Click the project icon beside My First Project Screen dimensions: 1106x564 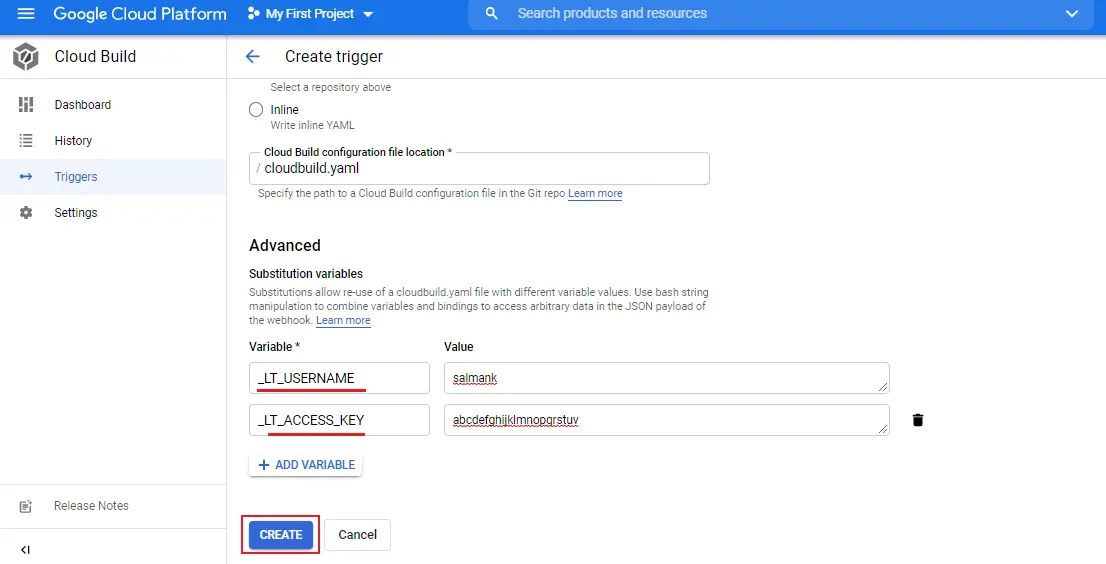[253, 13]
